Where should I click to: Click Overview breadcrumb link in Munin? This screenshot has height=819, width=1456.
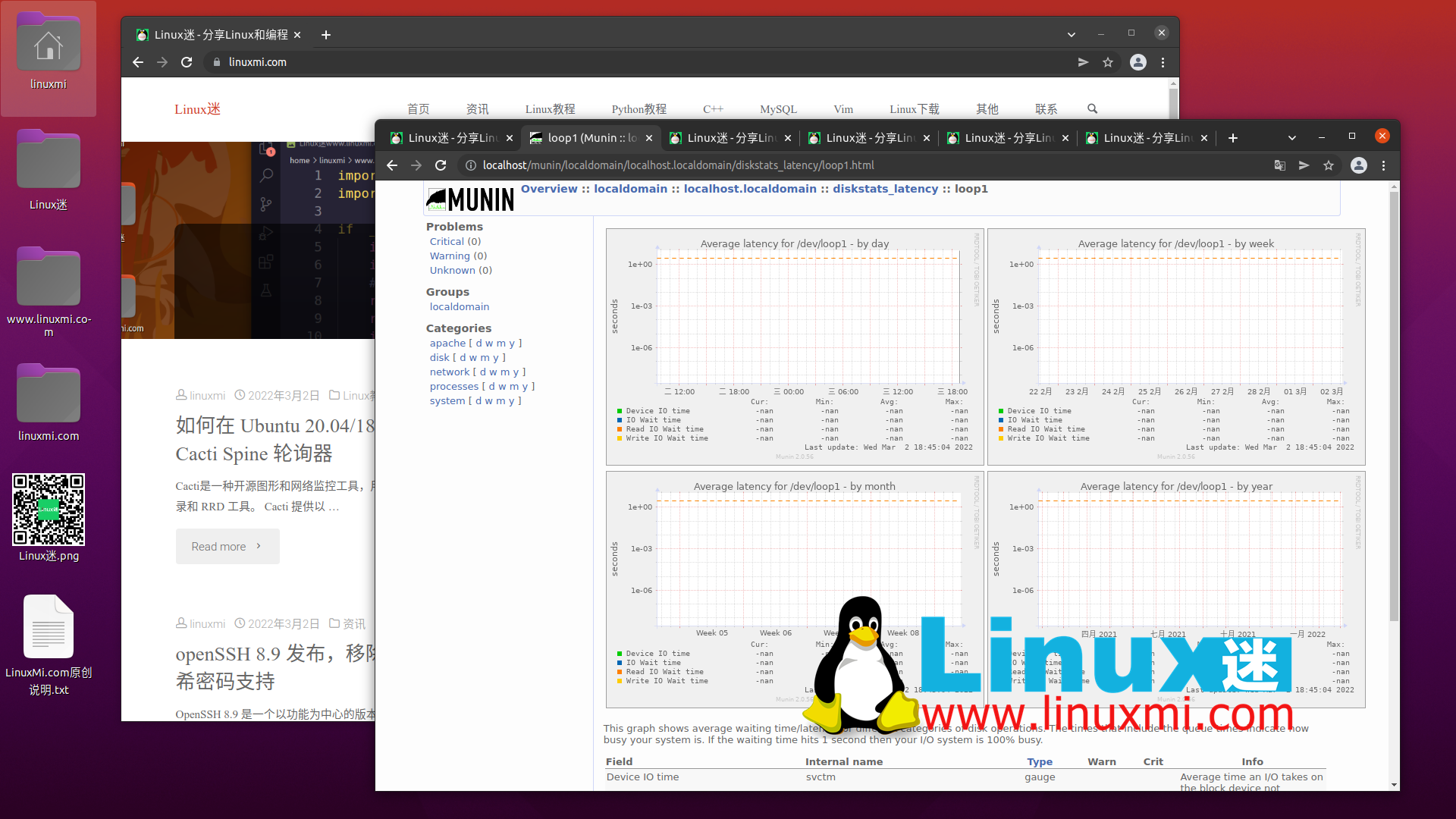pyautogui.click(x=549, y=189)
